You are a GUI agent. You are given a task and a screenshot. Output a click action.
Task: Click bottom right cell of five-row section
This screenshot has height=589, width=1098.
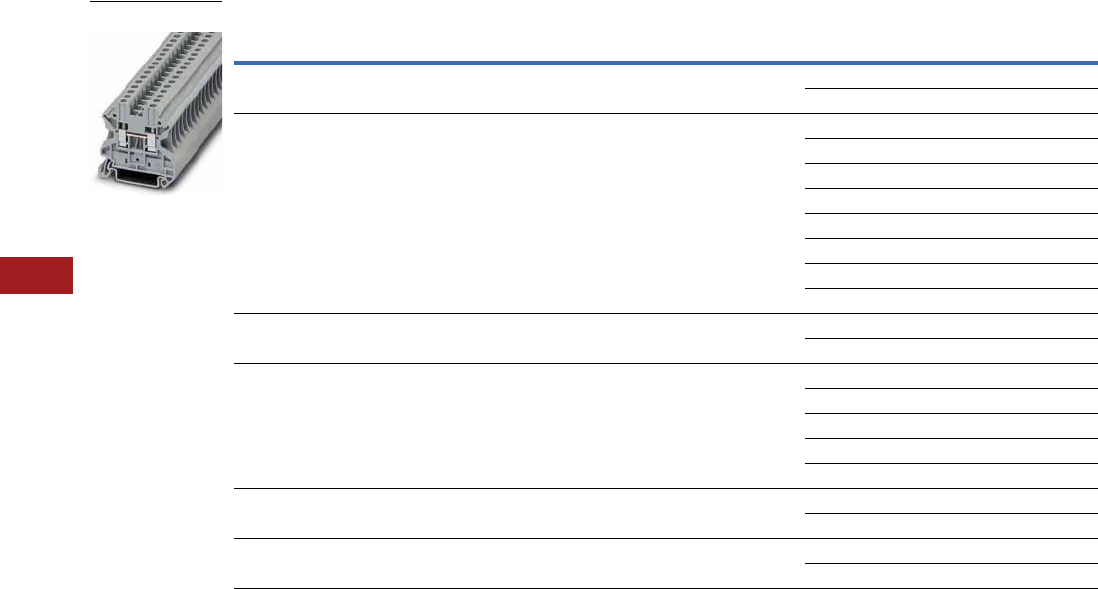pos(948,476)
